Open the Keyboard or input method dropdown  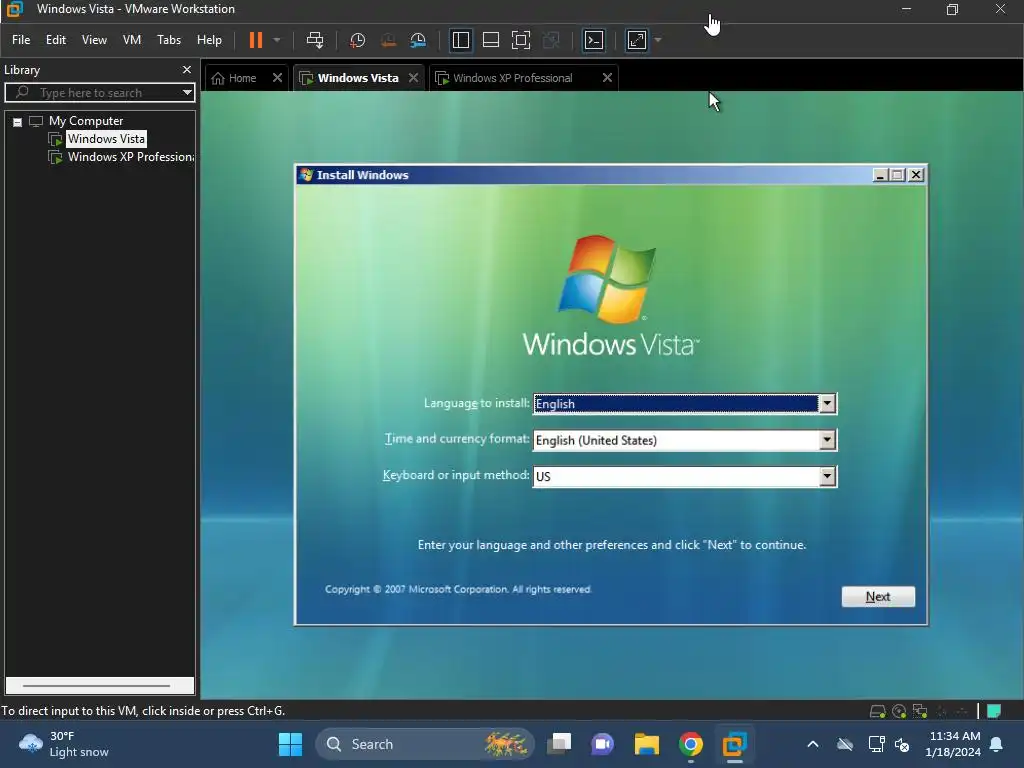tap(827, 477)
